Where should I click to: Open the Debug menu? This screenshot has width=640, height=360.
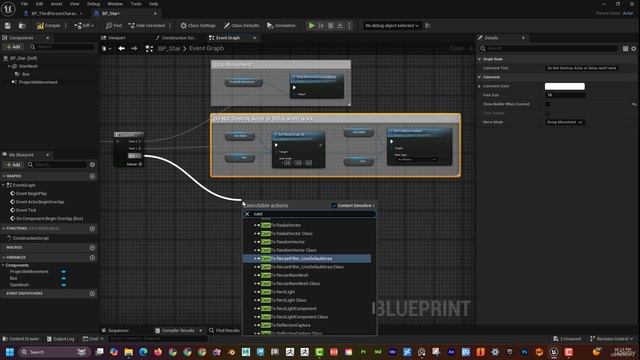pyautogui.click(x=93, y=4)
